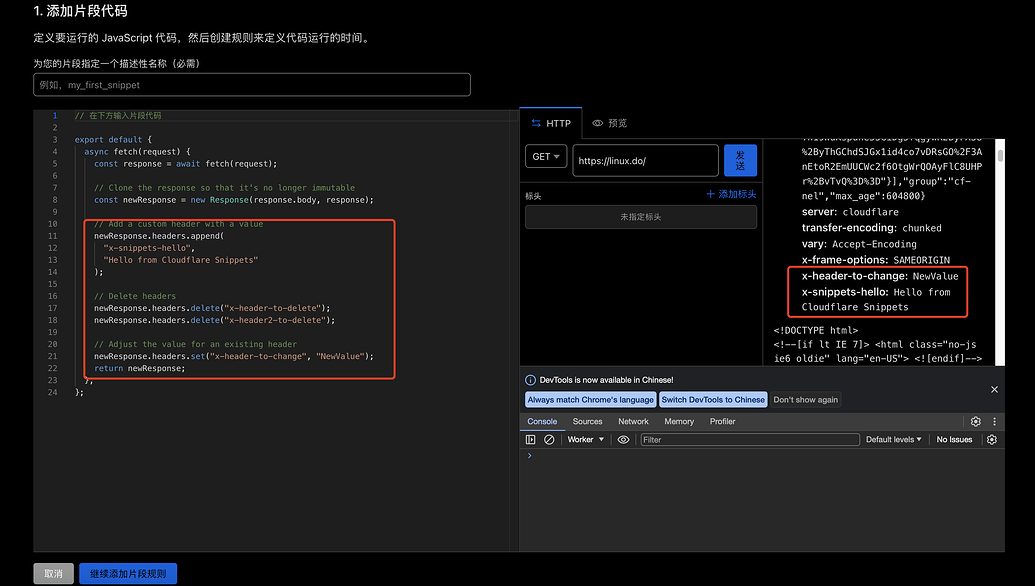Image resolution: width=1035 pixels, height=586 pixels.
Task: Open the Sources tab in DevTools
Action: (587, 421)
